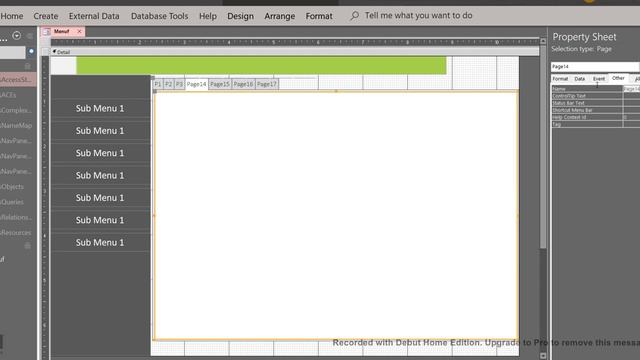Click the navigation pane search icon
The image size is (640, 360).
(31, 51)
